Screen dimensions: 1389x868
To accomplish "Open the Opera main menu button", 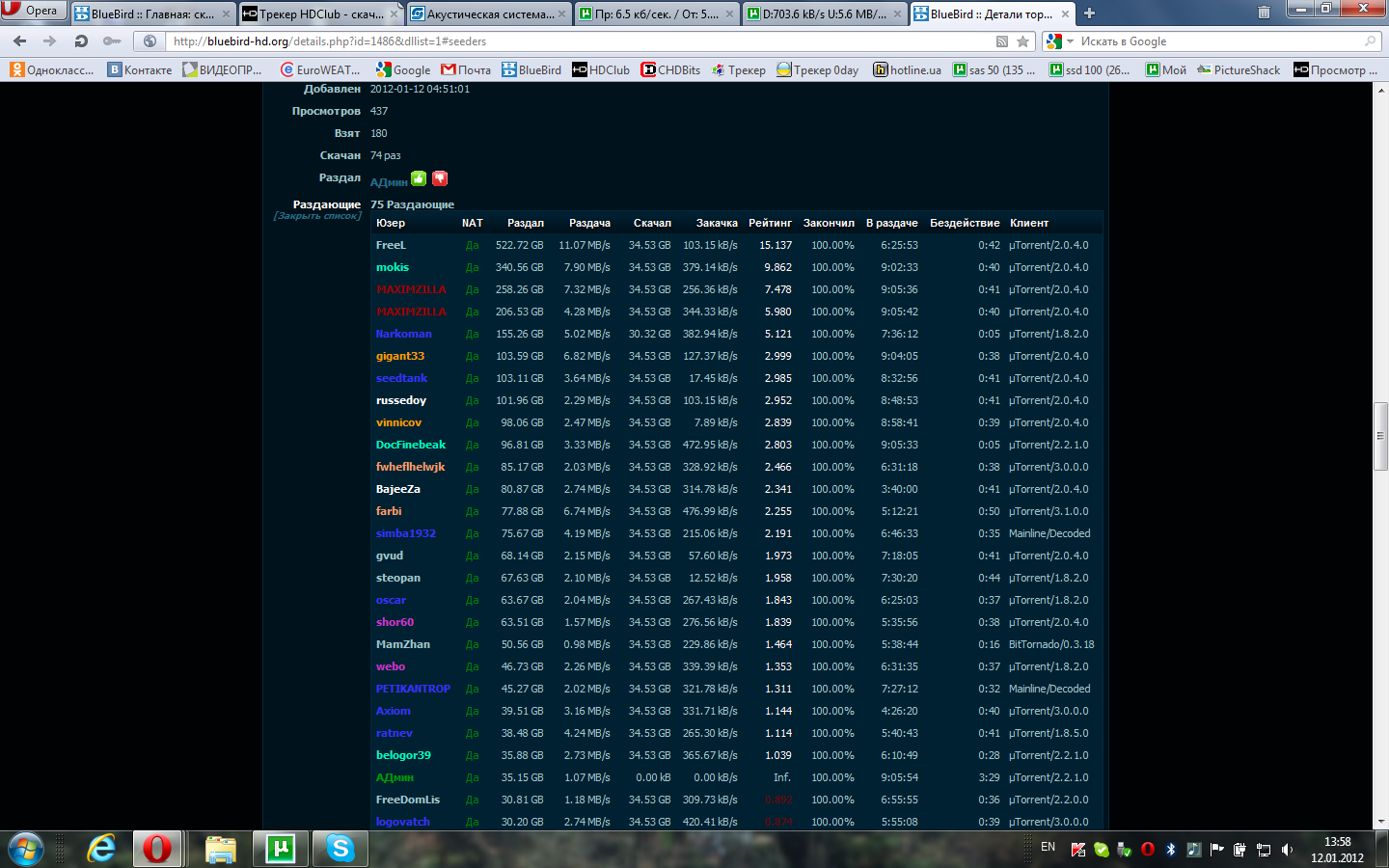I will coord(34,11).
